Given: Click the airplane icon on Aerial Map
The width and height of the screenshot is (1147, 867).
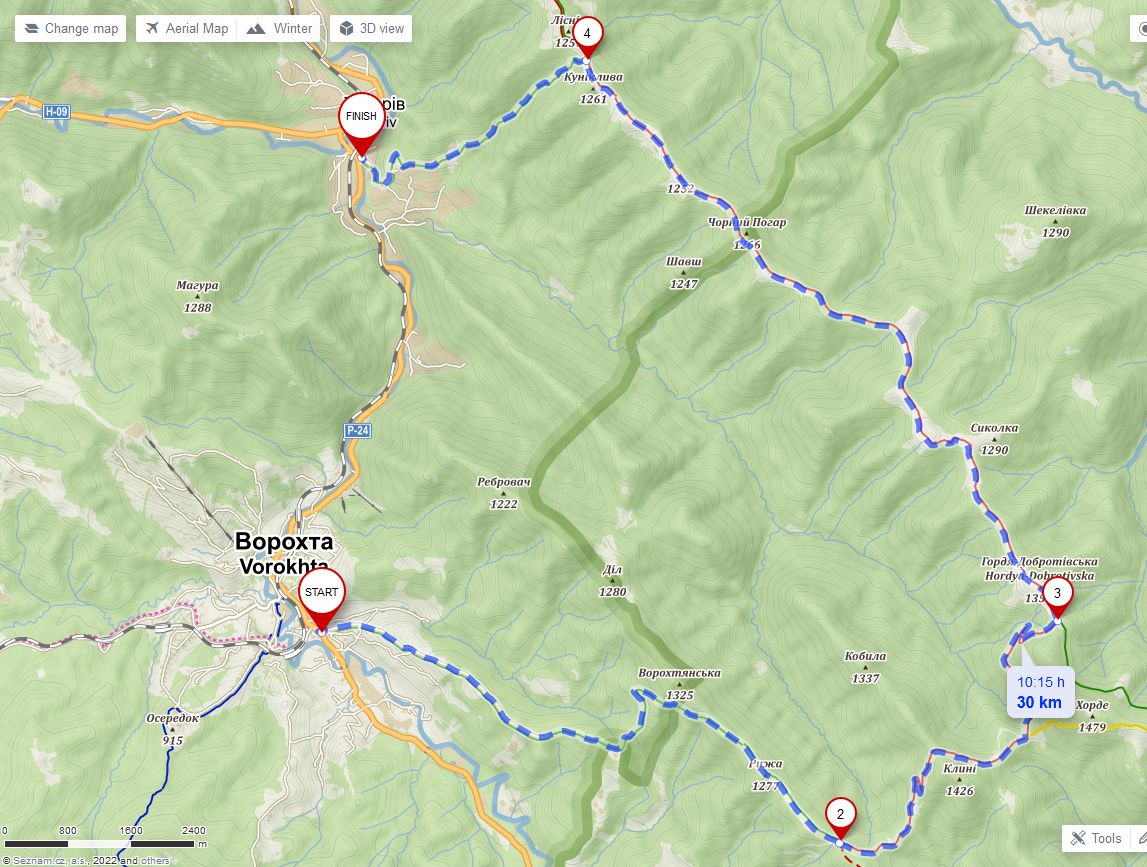Looking at the screenshot, I should tap(152, 29).
